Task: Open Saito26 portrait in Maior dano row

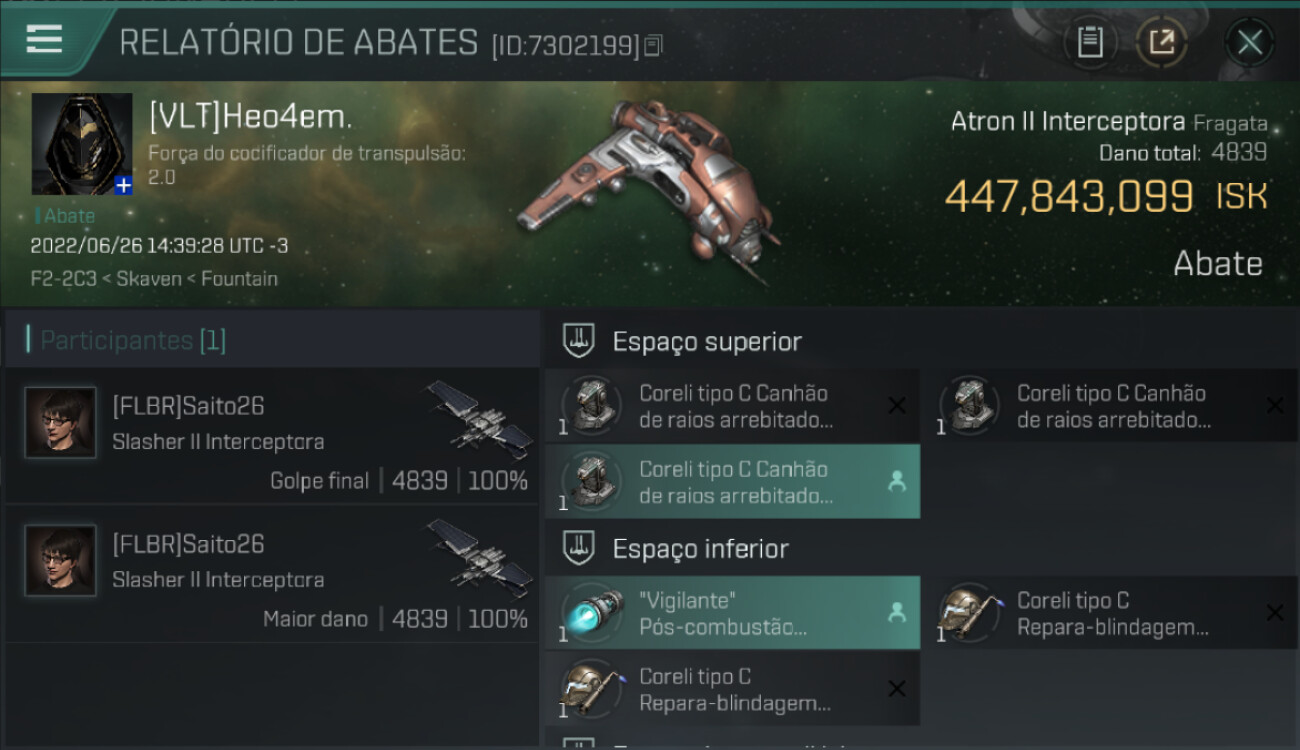Action: pyautogui.click(x=61, y=561)
